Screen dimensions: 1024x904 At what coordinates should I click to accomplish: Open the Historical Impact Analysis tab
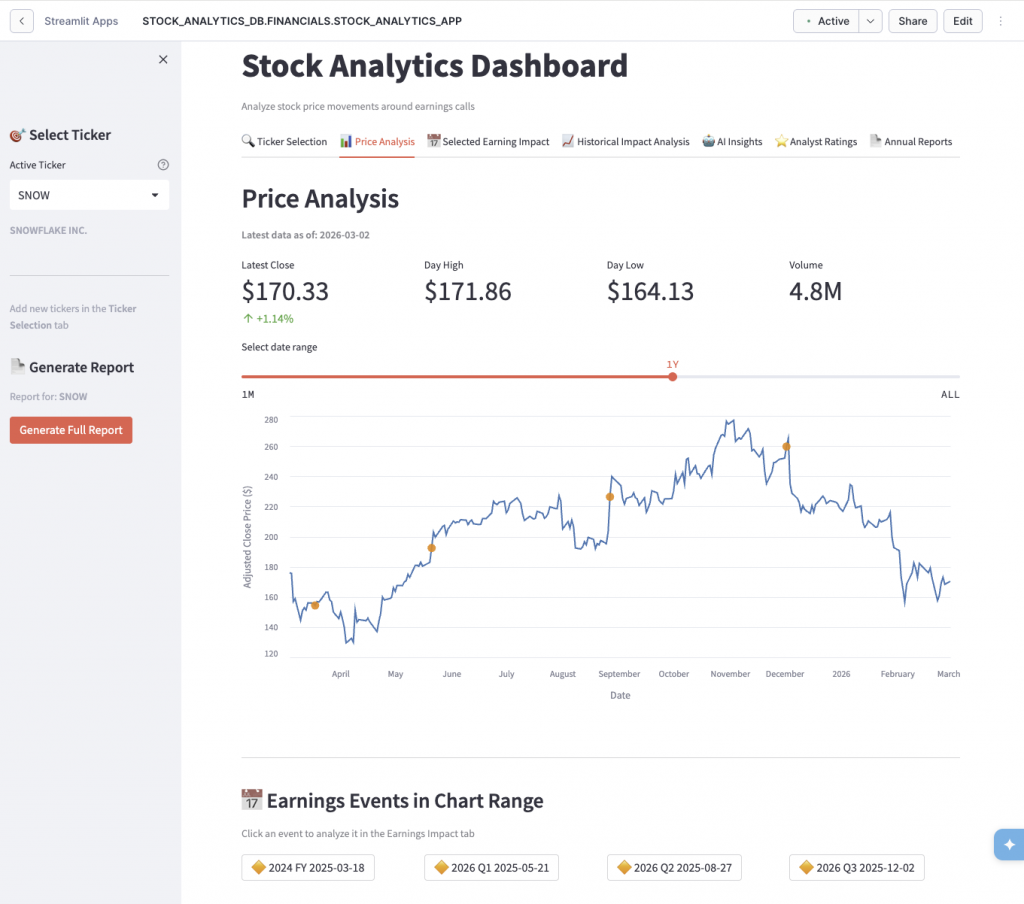tap(625, 142)
